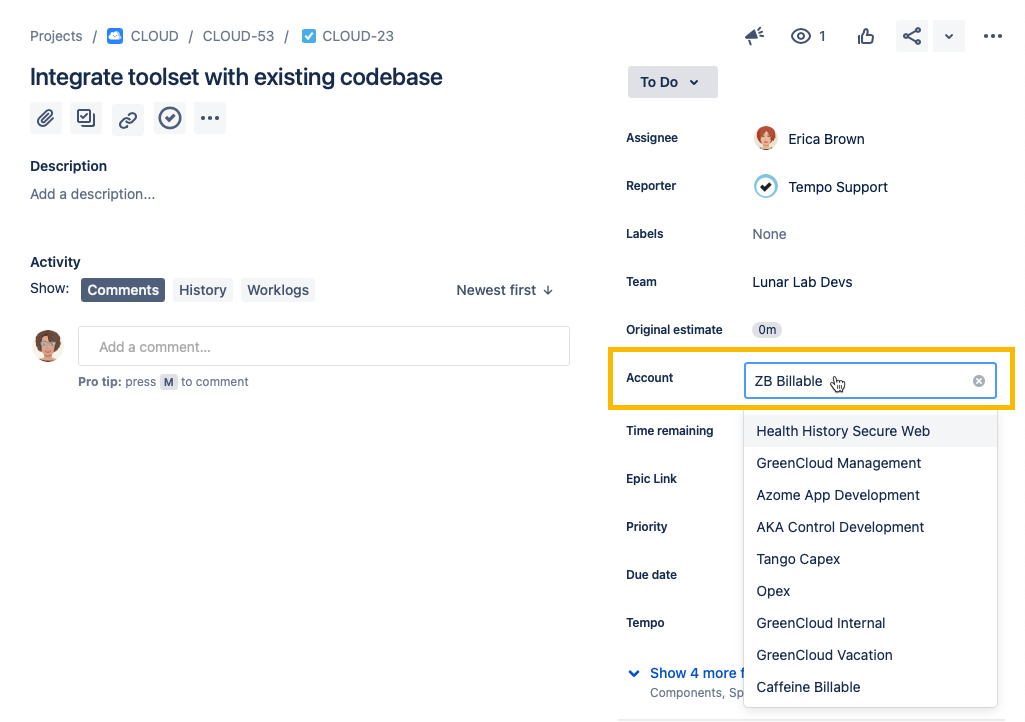
Task: Click the Account field input
Action: tap(870, 381)
